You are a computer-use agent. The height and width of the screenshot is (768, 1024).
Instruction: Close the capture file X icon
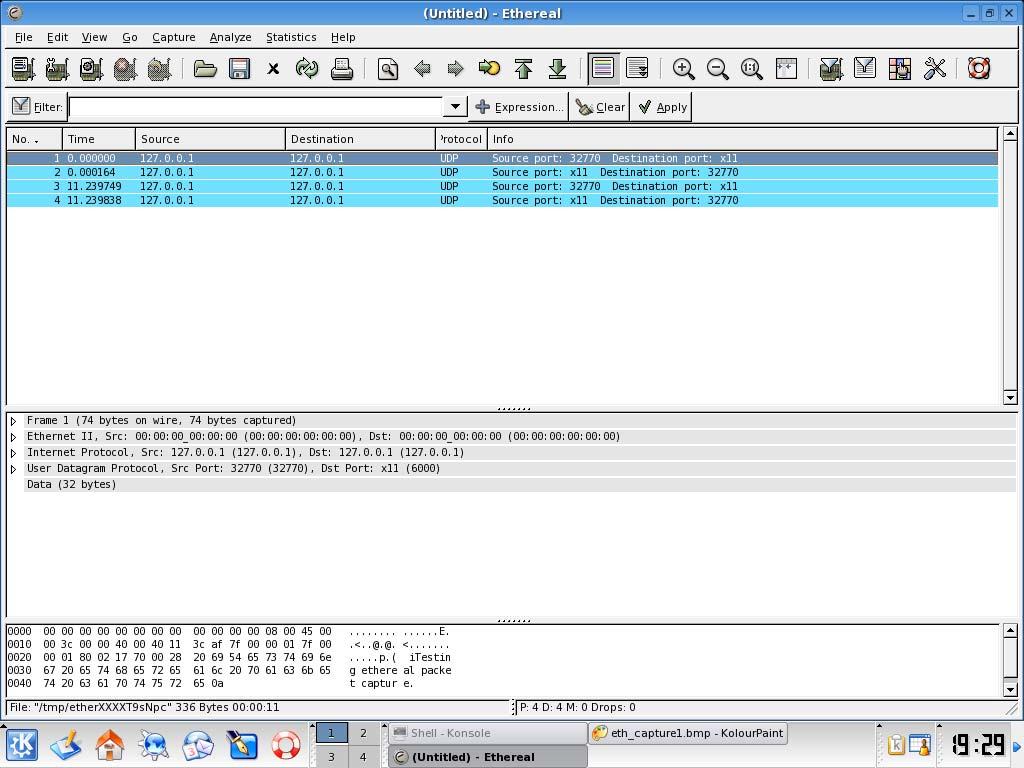273,69
